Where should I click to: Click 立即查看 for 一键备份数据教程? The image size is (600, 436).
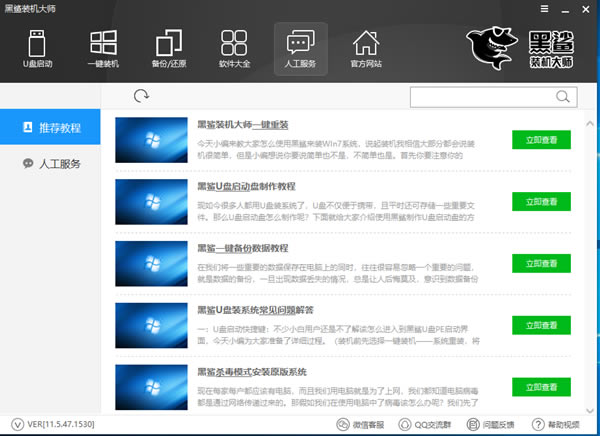tap(541, 263)
